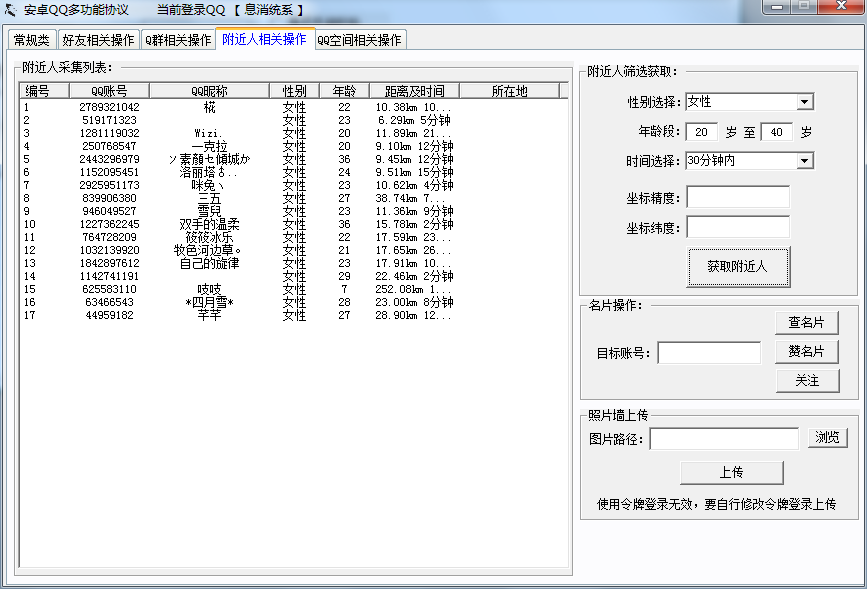Select QQ account 1281119032
This screenshot has height=589, width=867.
pos(109,133)
